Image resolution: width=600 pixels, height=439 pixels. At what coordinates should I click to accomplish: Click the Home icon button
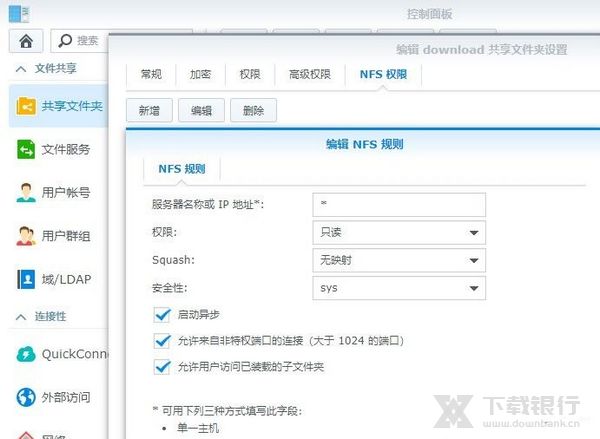(x=25, y=41)
